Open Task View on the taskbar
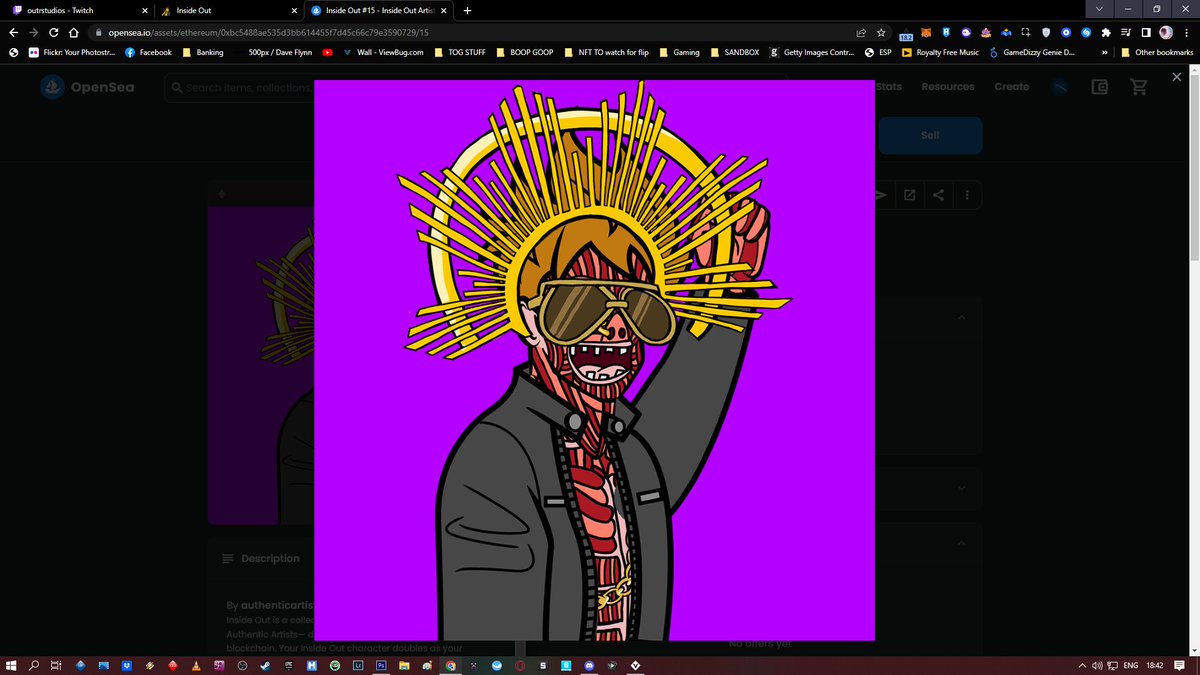 (57, 665)
